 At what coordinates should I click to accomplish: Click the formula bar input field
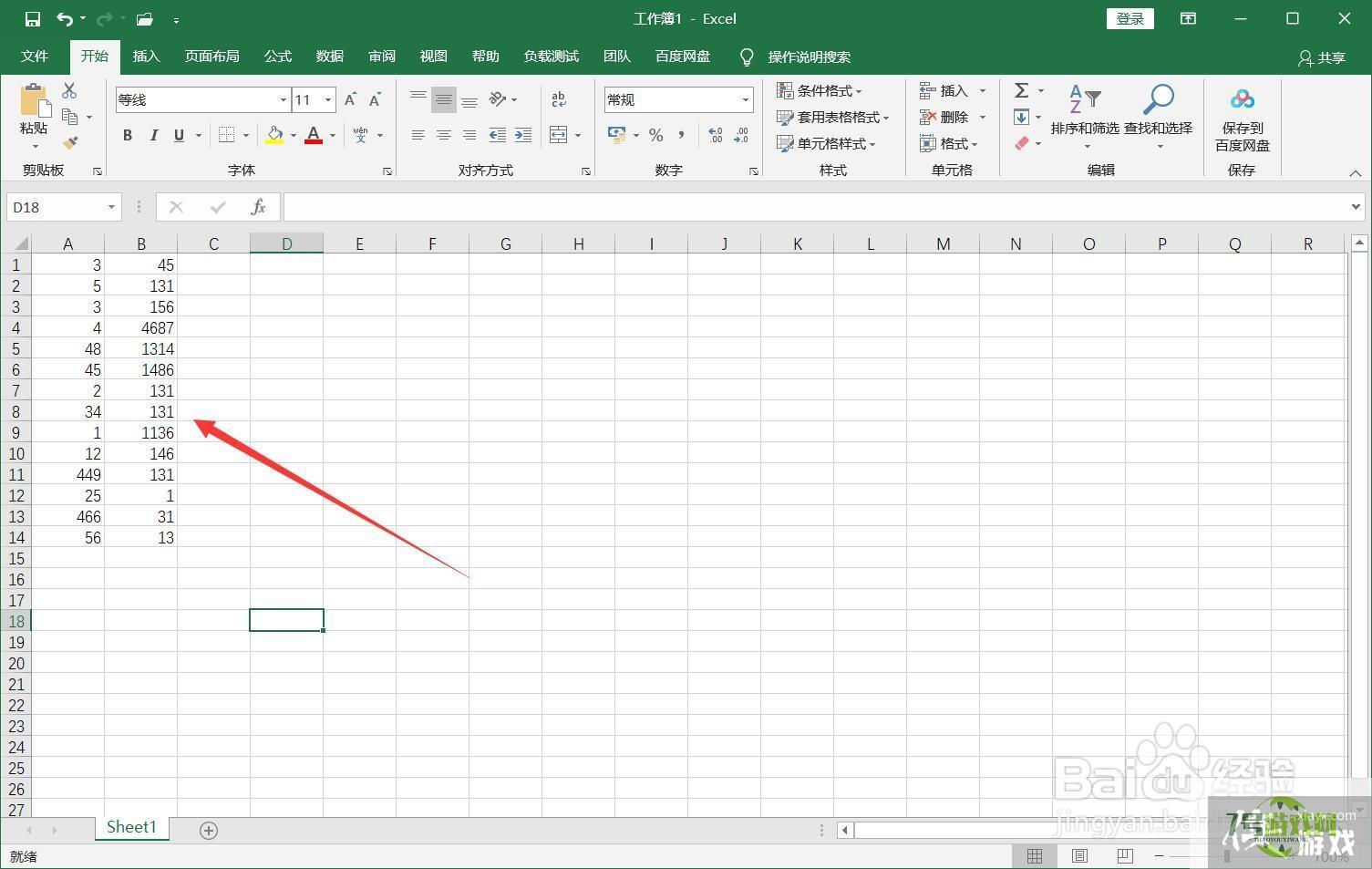[x=817, y=207]
